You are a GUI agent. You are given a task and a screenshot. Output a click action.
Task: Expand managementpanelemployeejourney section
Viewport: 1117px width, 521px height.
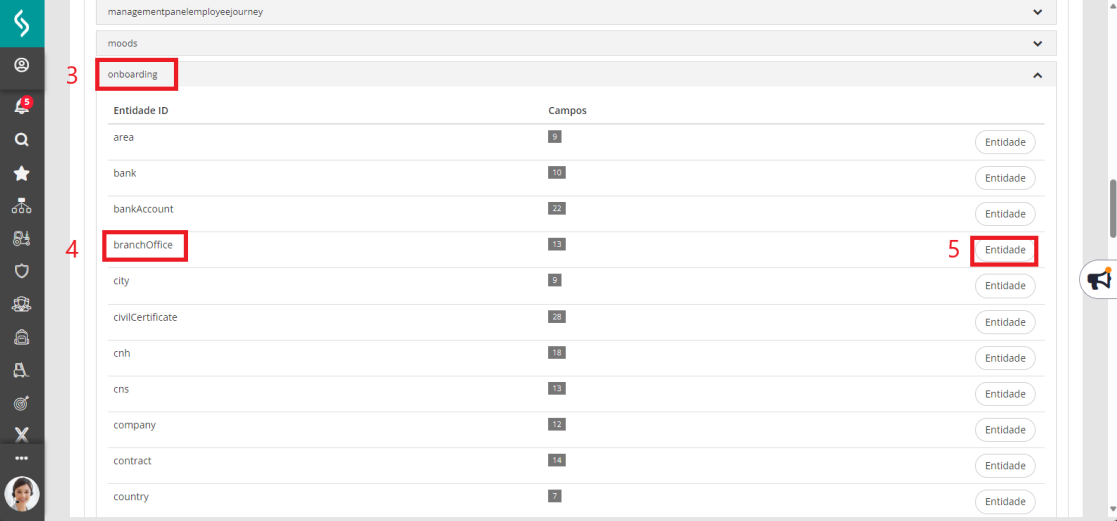click(x=1037, y=12)
